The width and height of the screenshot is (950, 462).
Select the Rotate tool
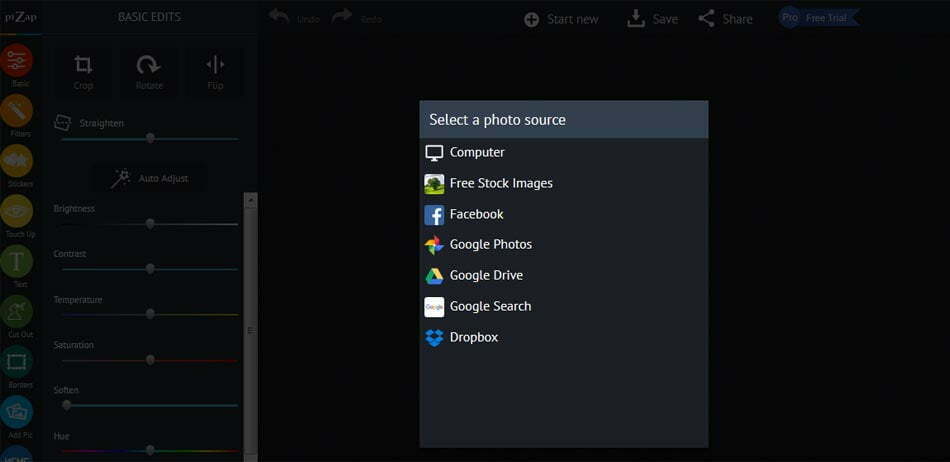[149, 73]
